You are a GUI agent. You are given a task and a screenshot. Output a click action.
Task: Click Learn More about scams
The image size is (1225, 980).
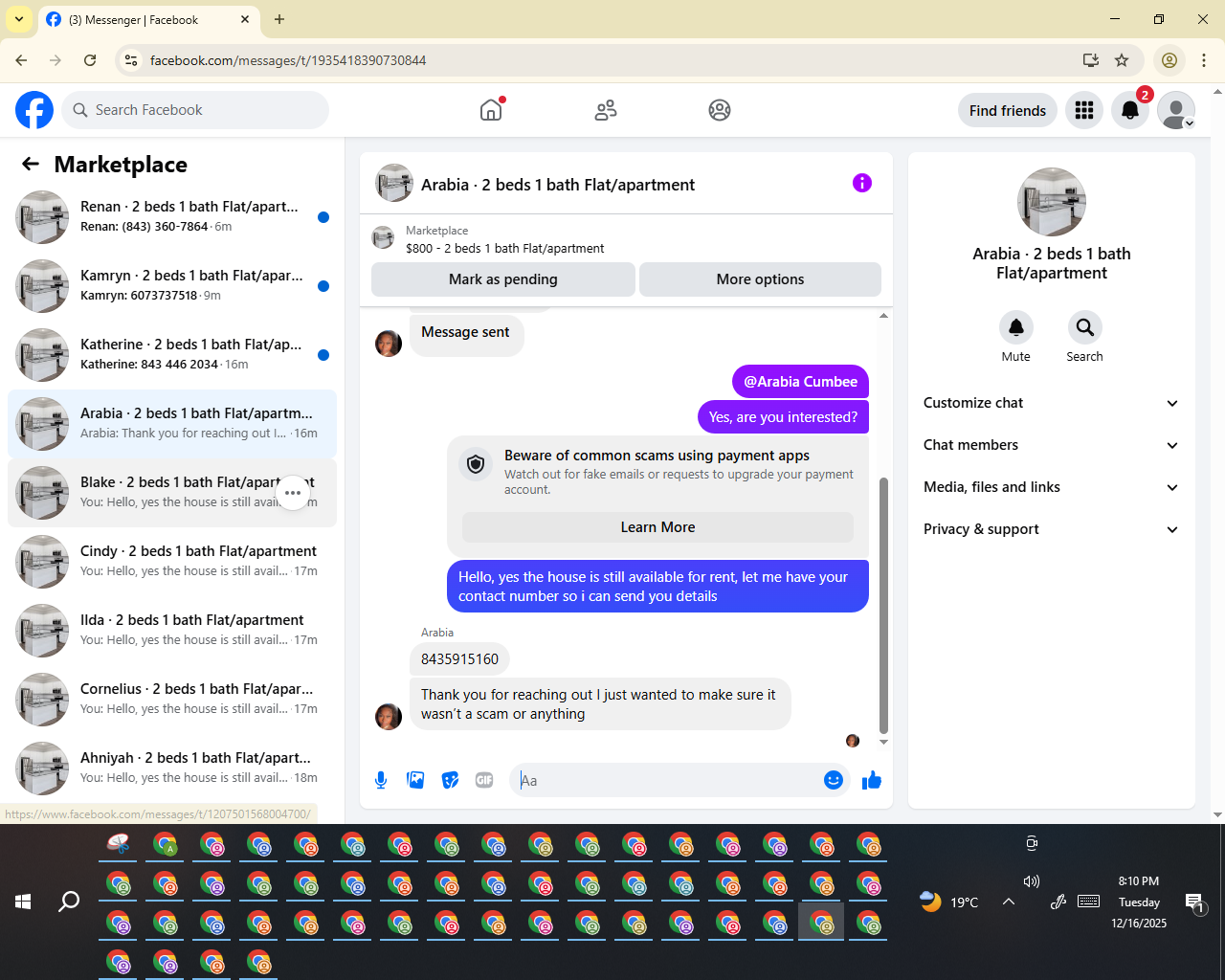657,527
